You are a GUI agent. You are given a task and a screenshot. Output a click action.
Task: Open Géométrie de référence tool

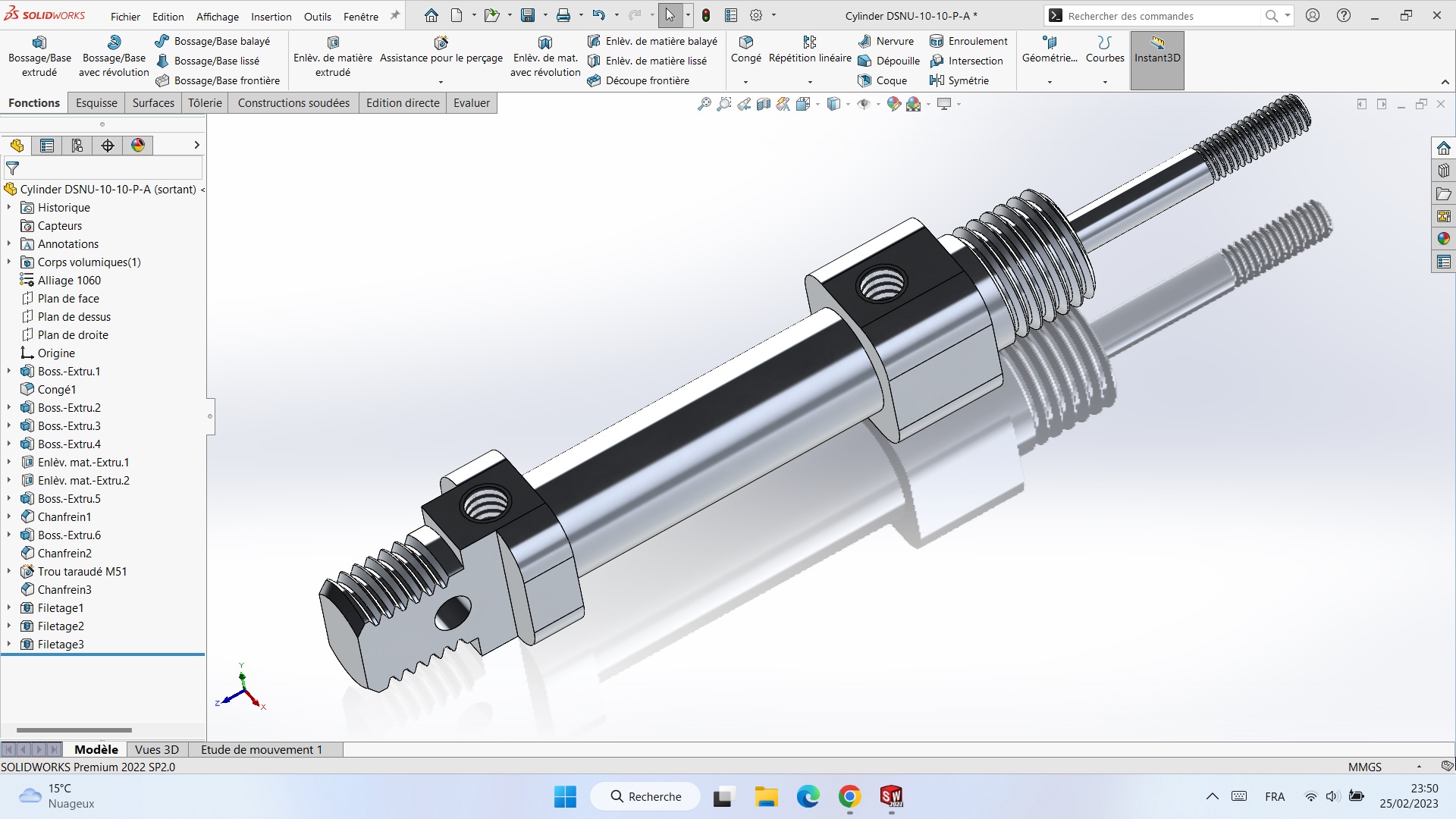pyautogui.click(x=1050, y=50)
